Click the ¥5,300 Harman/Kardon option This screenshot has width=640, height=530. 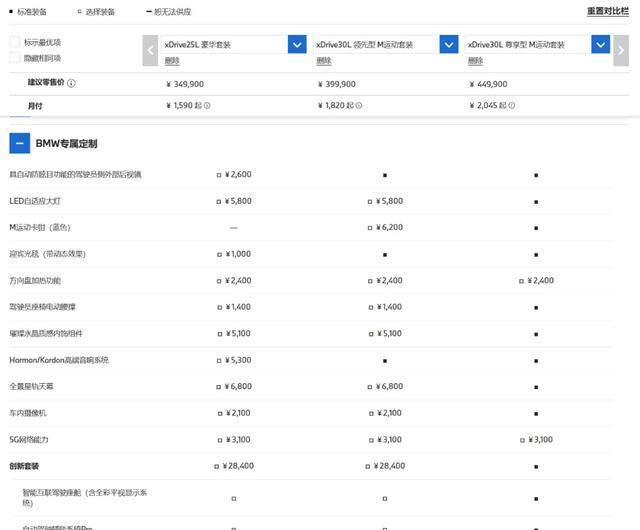click(234, 360)
